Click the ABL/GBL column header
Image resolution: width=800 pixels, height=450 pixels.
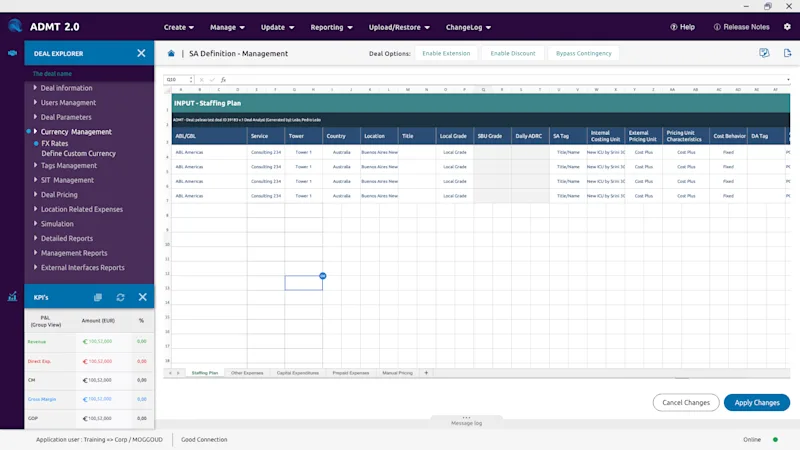pyautogui.click(x=209, y=136)
